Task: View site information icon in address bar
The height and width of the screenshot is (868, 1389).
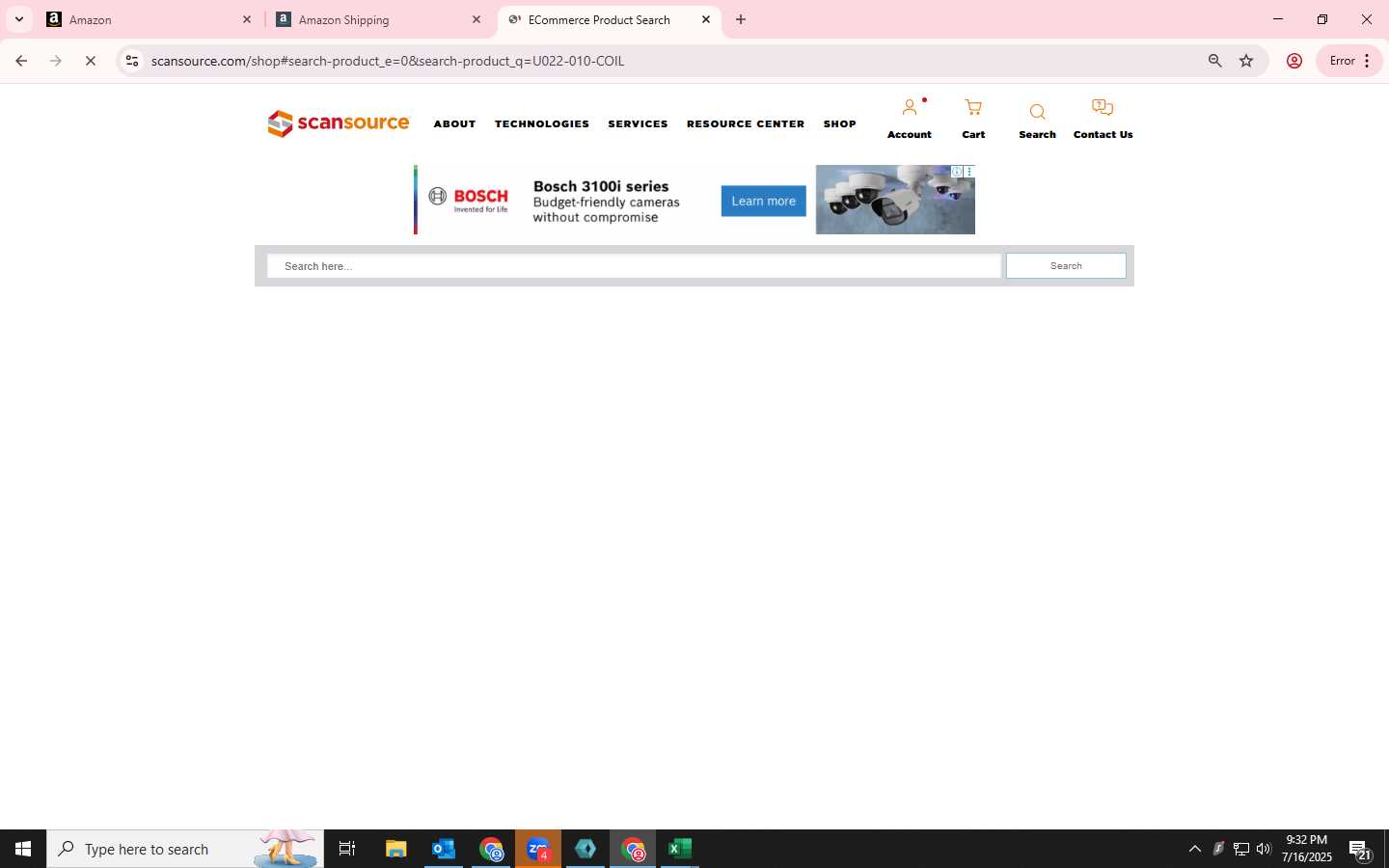Action: [x=132, y=61]
